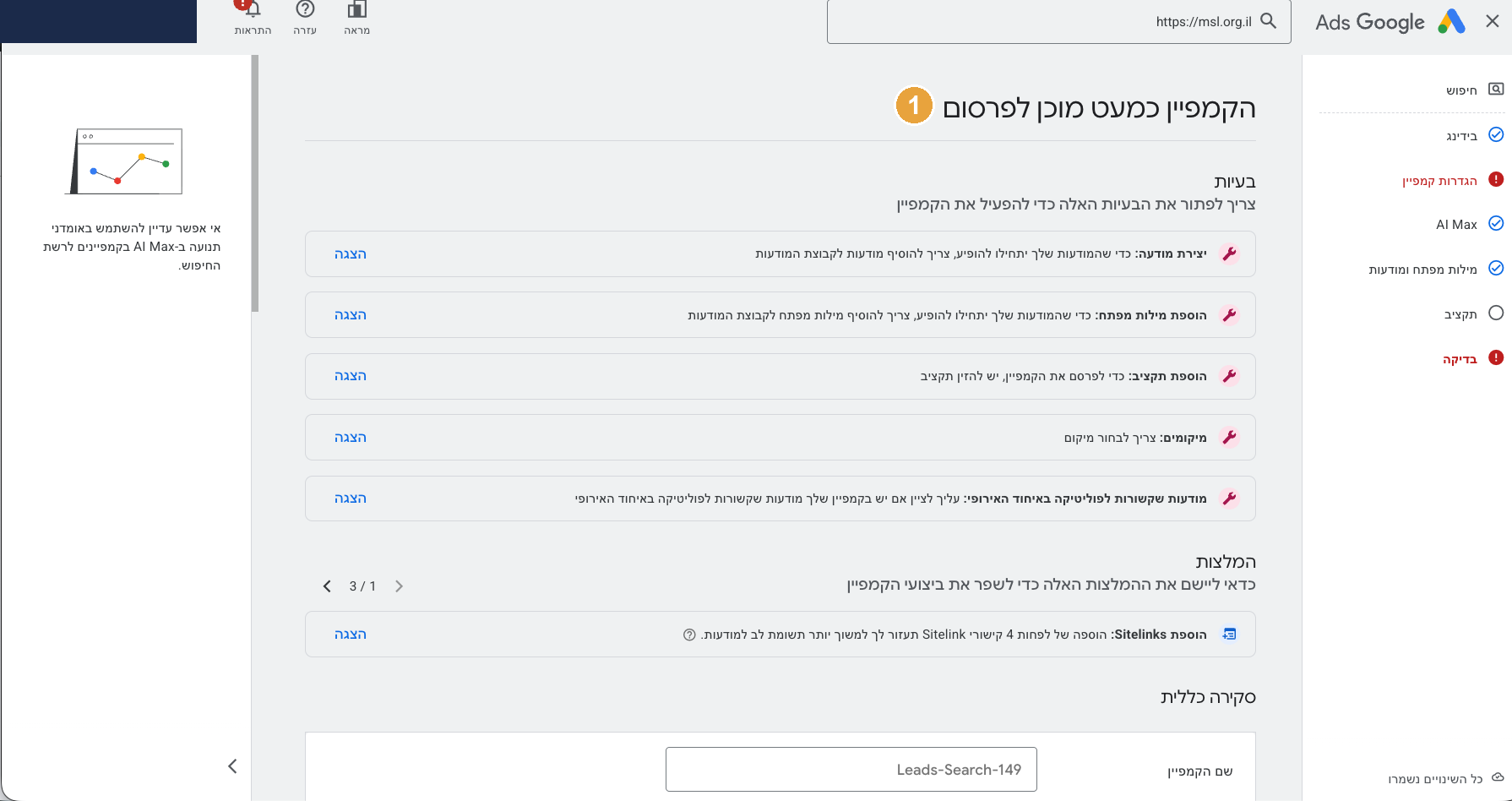Click the https://msl.org.il URL field
1512x801 pixels.
tap(1059, 22)
